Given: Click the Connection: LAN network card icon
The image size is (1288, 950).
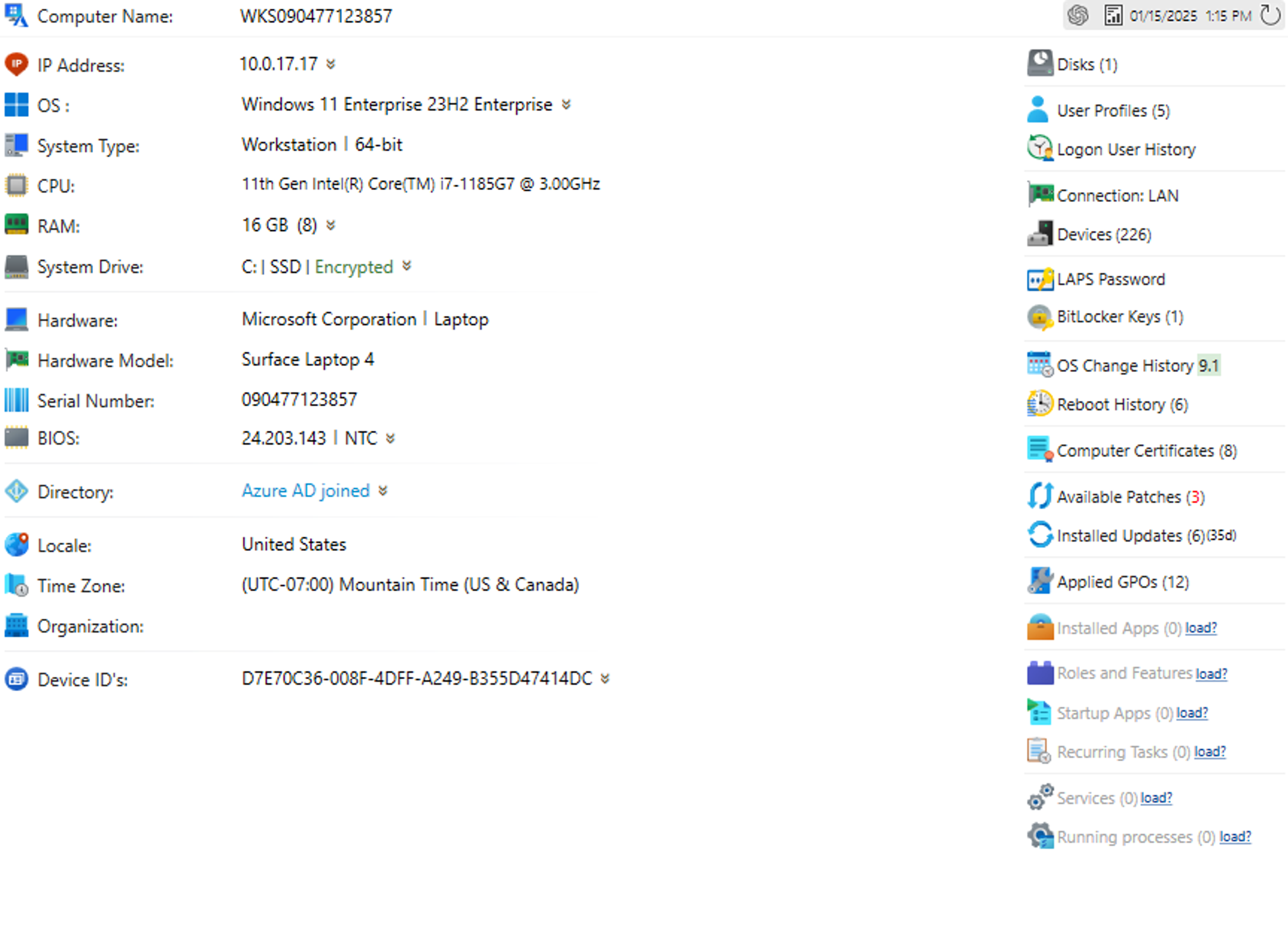Looking at the screenshot, I should (1040, 194).
